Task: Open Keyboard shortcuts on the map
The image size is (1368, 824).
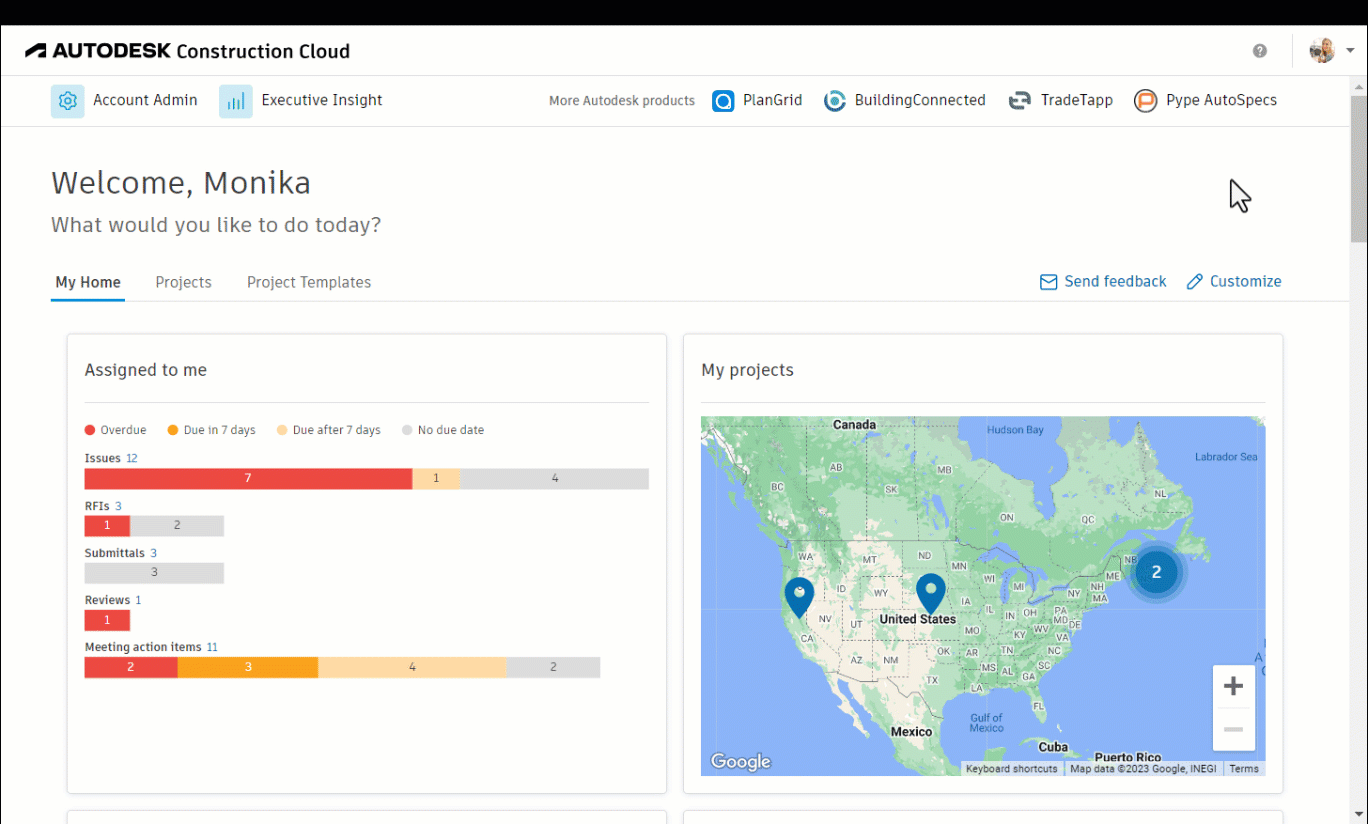Action: click(1011, 769)
